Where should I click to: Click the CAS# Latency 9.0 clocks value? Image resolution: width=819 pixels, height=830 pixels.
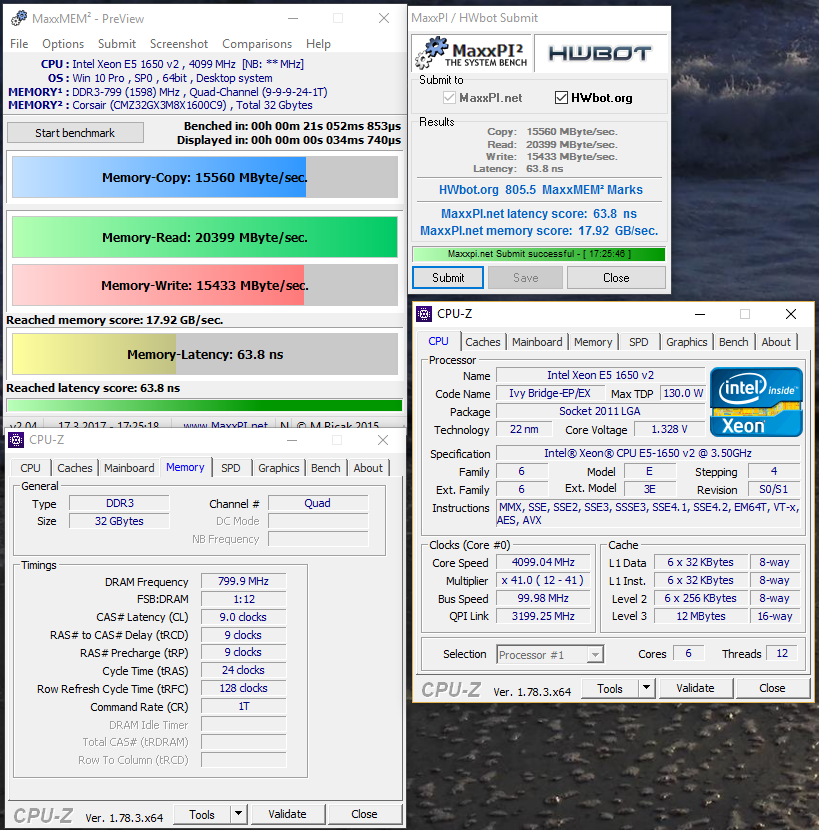pos(244,617)
